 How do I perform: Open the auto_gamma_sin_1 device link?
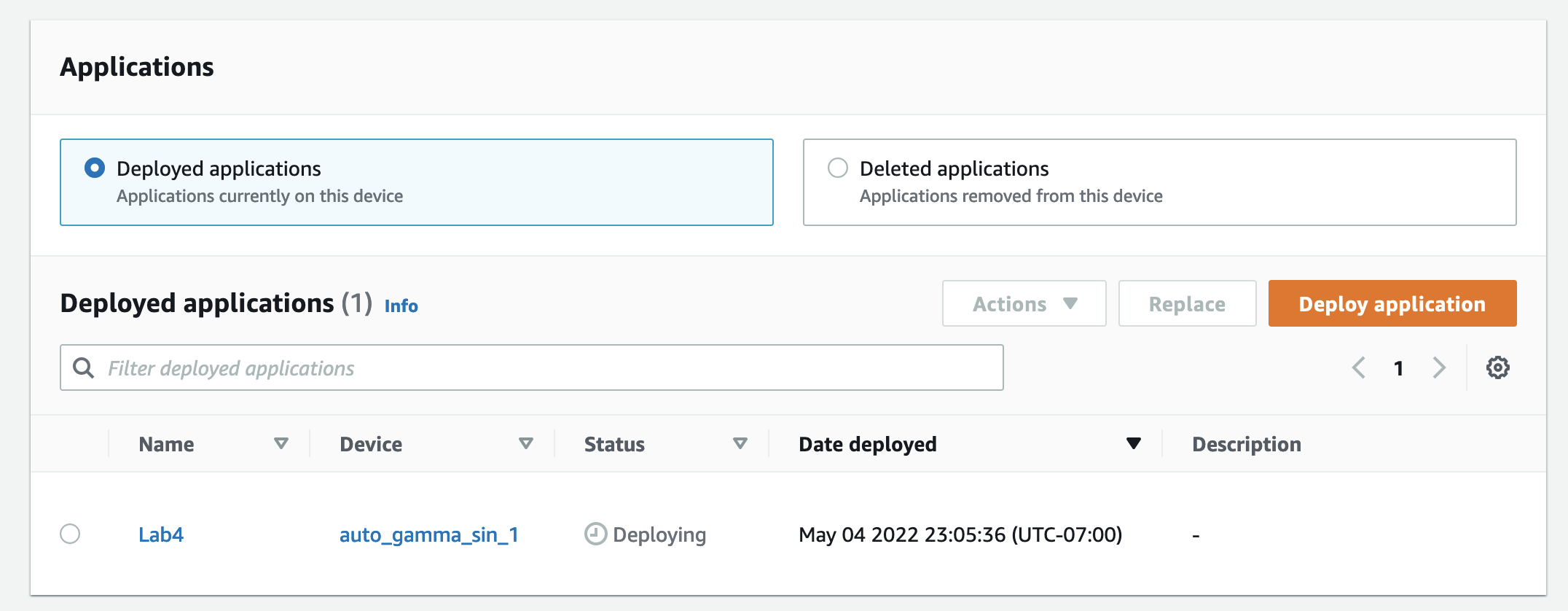pos(429,534)
